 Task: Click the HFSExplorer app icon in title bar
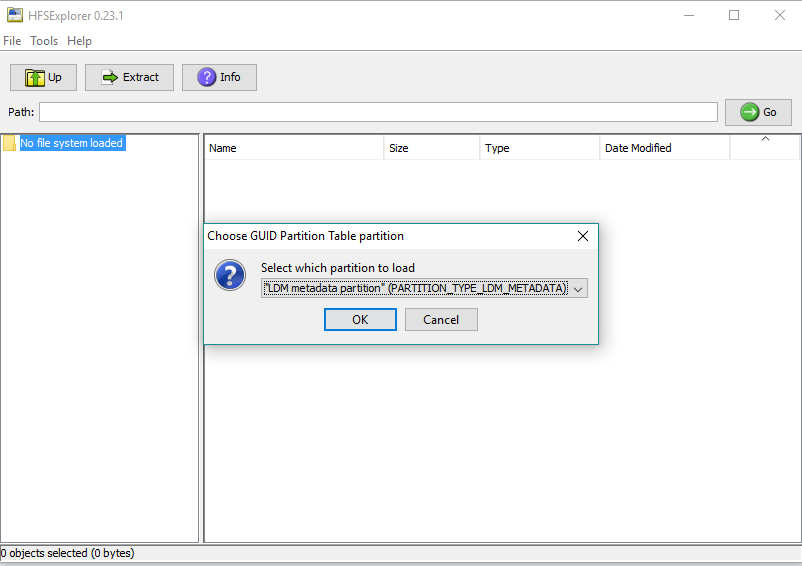[x=14, y=15]
